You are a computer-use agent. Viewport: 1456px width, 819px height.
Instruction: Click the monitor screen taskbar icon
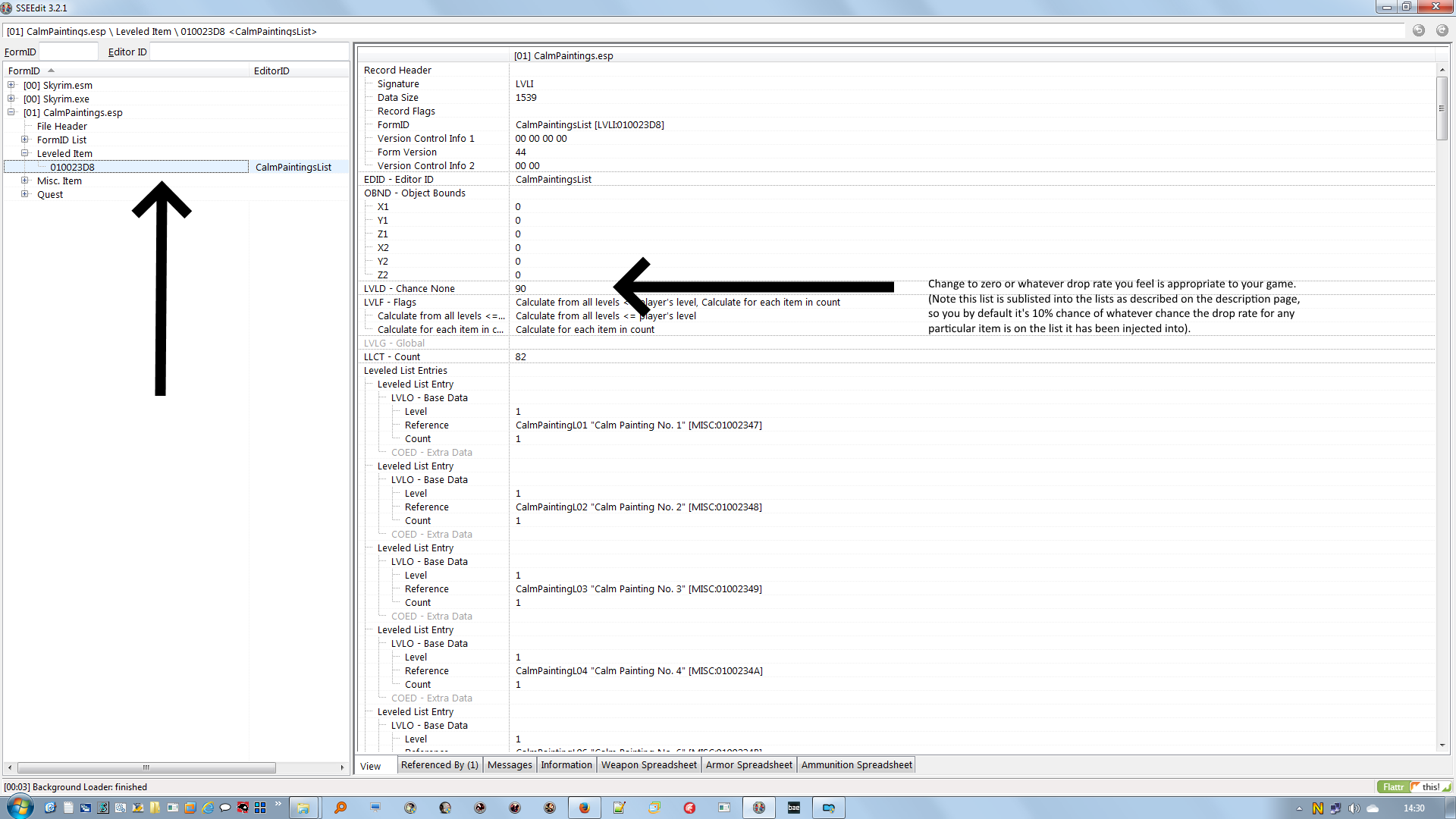pos(375,808)
